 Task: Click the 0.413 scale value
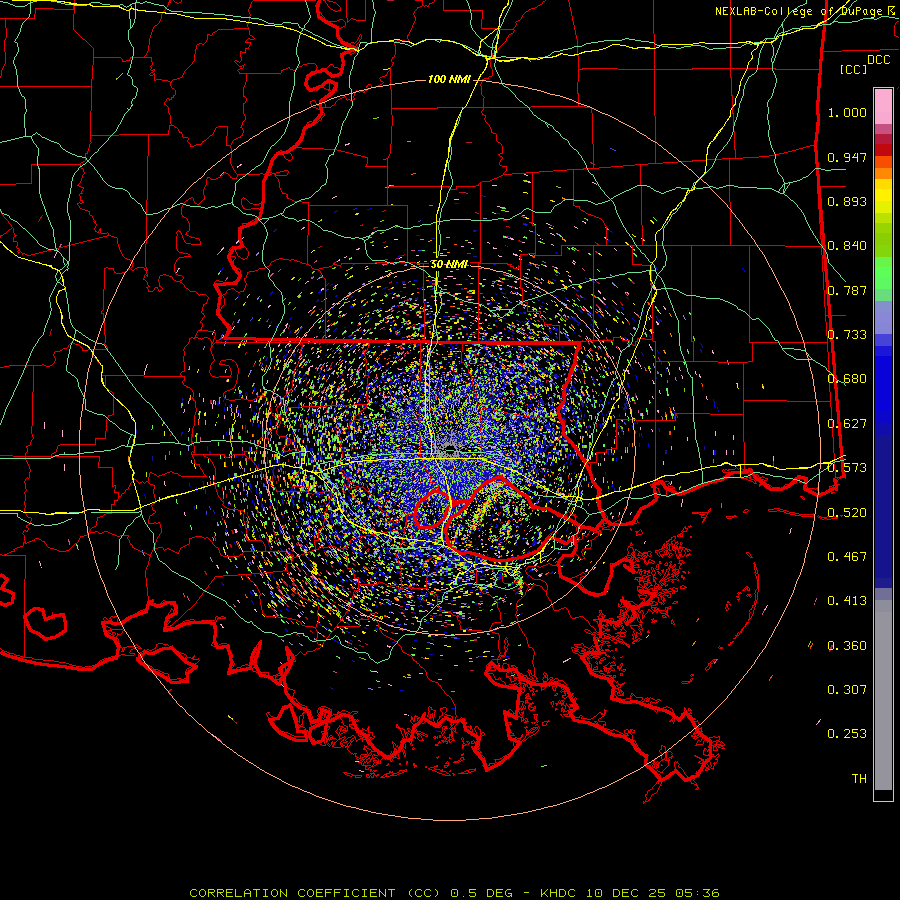[847, 601]
